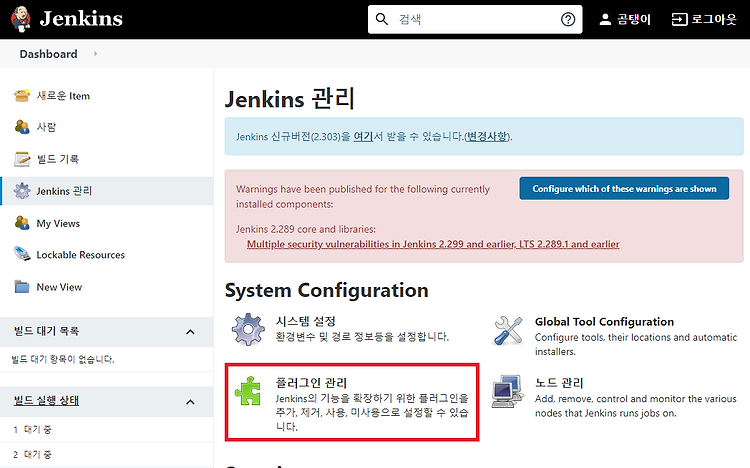Click the Jenkins title text in header
This screenshot has height=468, width=750.
(x=81, y=19)
